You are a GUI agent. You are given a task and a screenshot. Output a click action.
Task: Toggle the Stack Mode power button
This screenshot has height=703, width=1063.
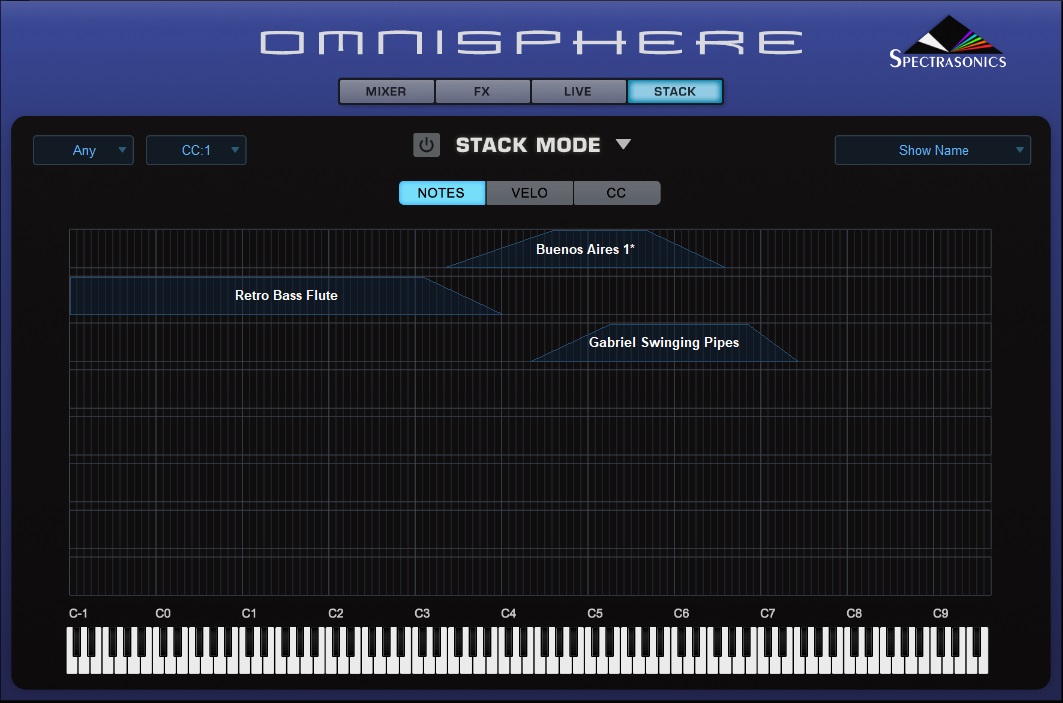[426, 145]
